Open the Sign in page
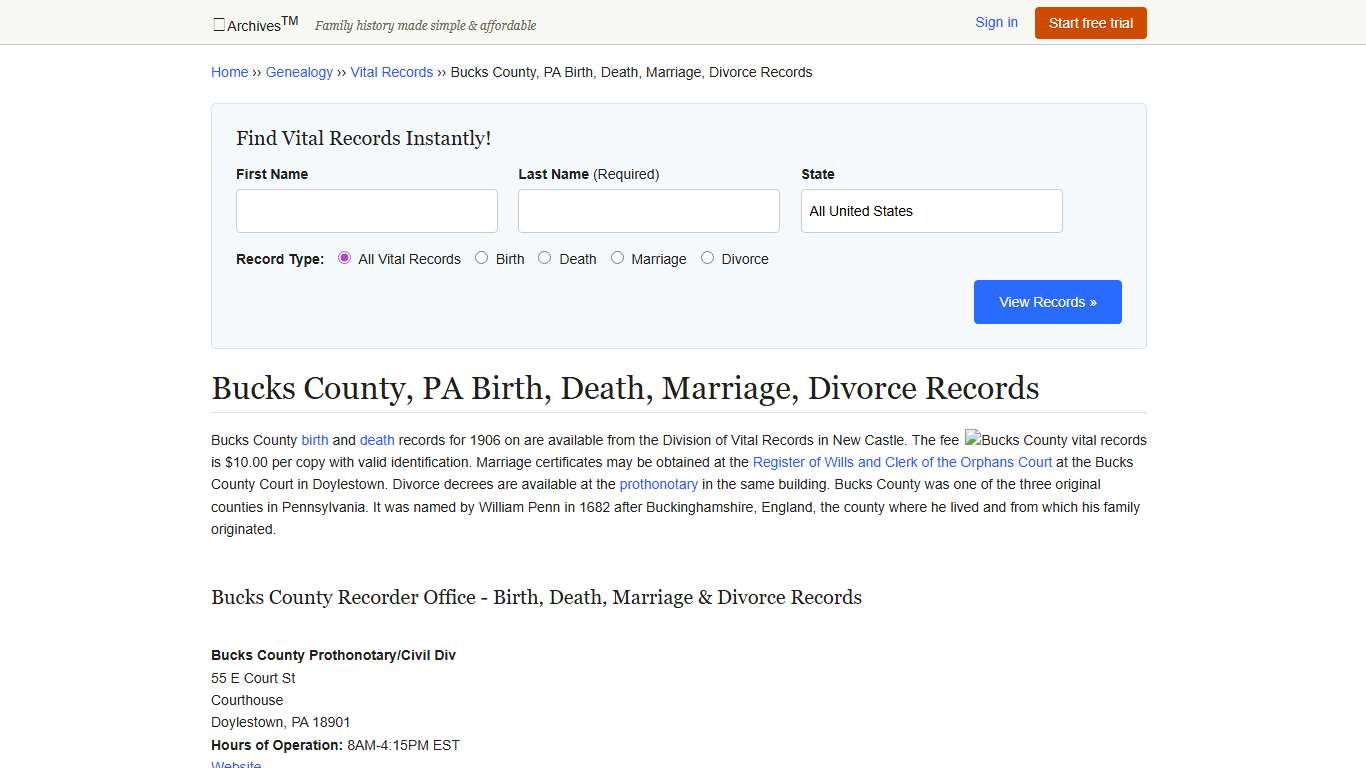The width and height of the screenshot is (1366, 768). (996, 22)
